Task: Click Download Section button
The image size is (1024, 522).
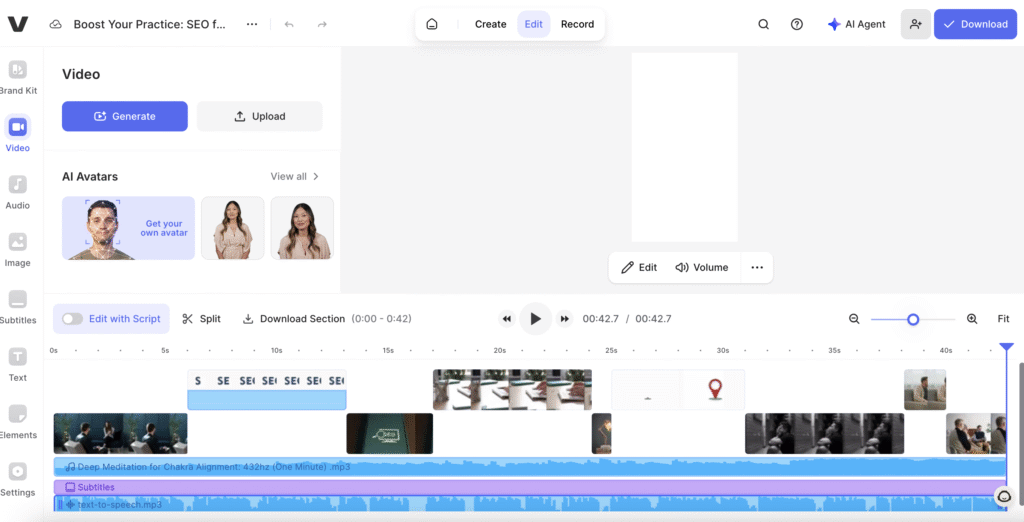Action: 293,319
